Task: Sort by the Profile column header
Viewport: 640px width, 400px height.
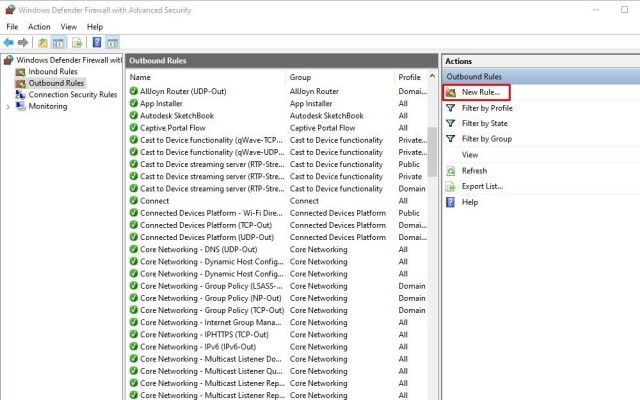Action: point(411,77)
